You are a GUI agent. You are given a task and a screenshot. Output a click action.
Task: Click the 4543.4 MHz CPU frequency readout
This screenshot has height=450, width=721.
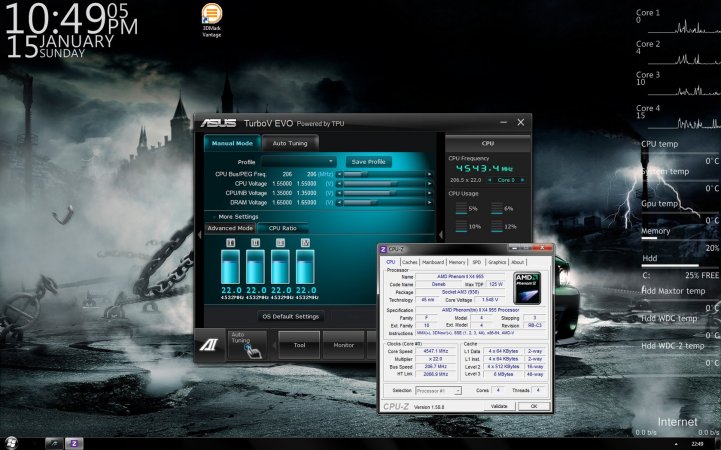(484, 169)
